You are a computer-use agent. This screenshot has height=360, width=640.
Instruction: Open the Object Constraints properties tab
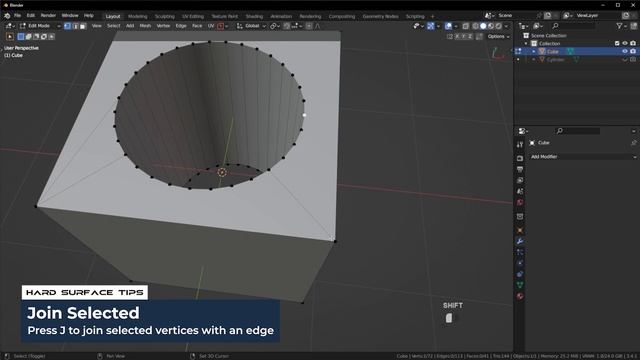520,274
